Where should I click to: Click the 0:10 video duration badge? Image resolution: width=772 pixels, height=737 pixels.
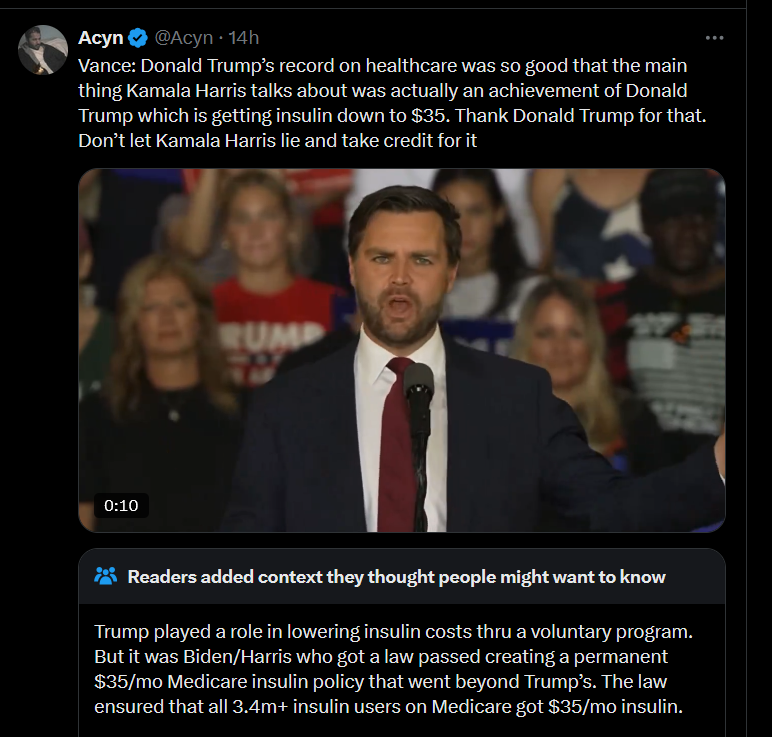(121, 505)
